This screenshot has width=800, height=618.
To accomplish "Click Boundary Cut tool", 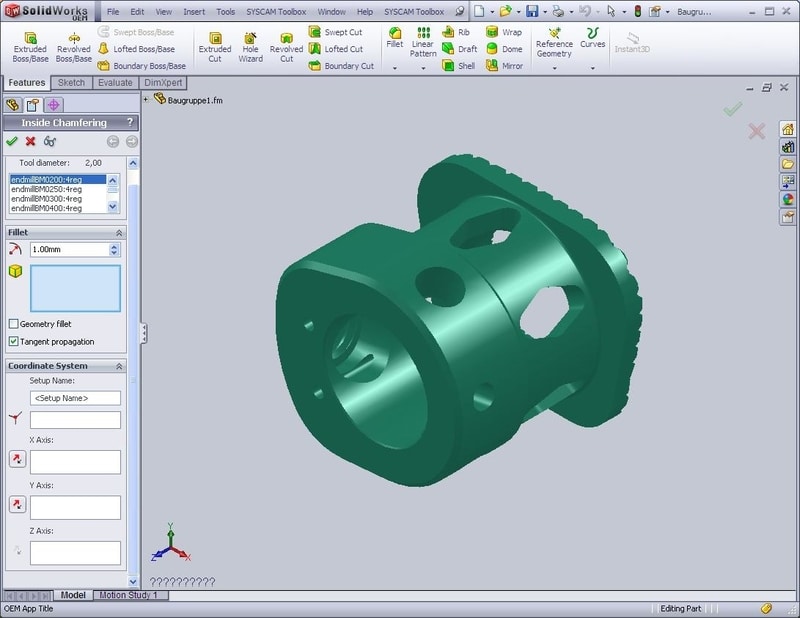I will (x=341, y=66).
